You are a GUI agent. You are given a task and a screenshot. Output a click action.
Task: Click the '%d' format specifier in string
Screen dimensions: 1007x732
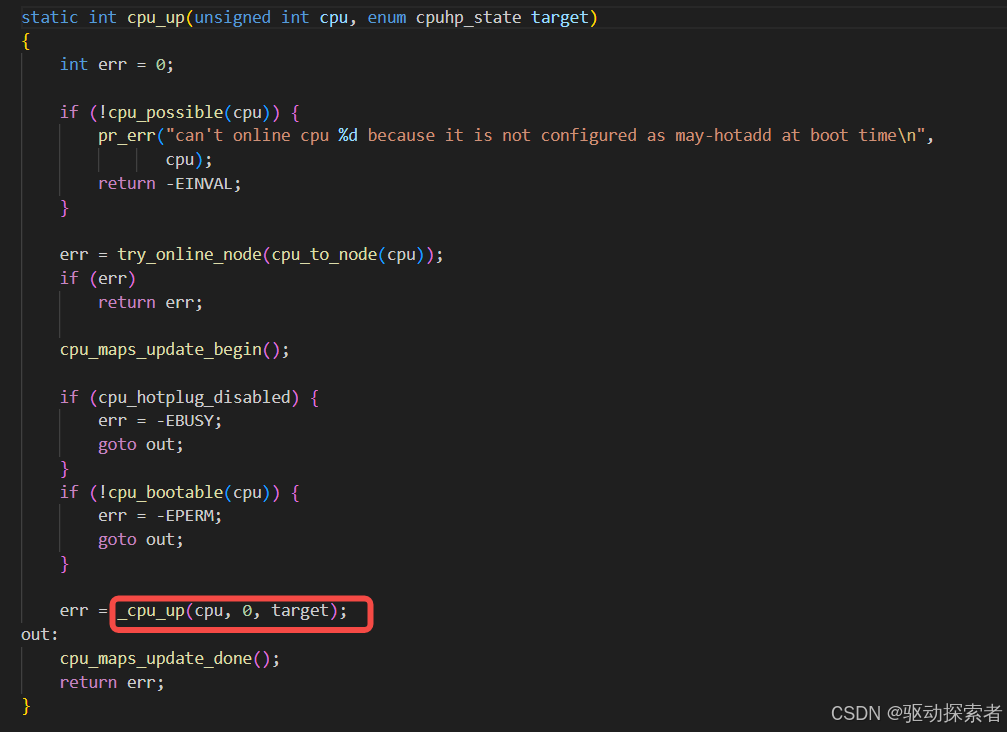(x=348, y=135)
